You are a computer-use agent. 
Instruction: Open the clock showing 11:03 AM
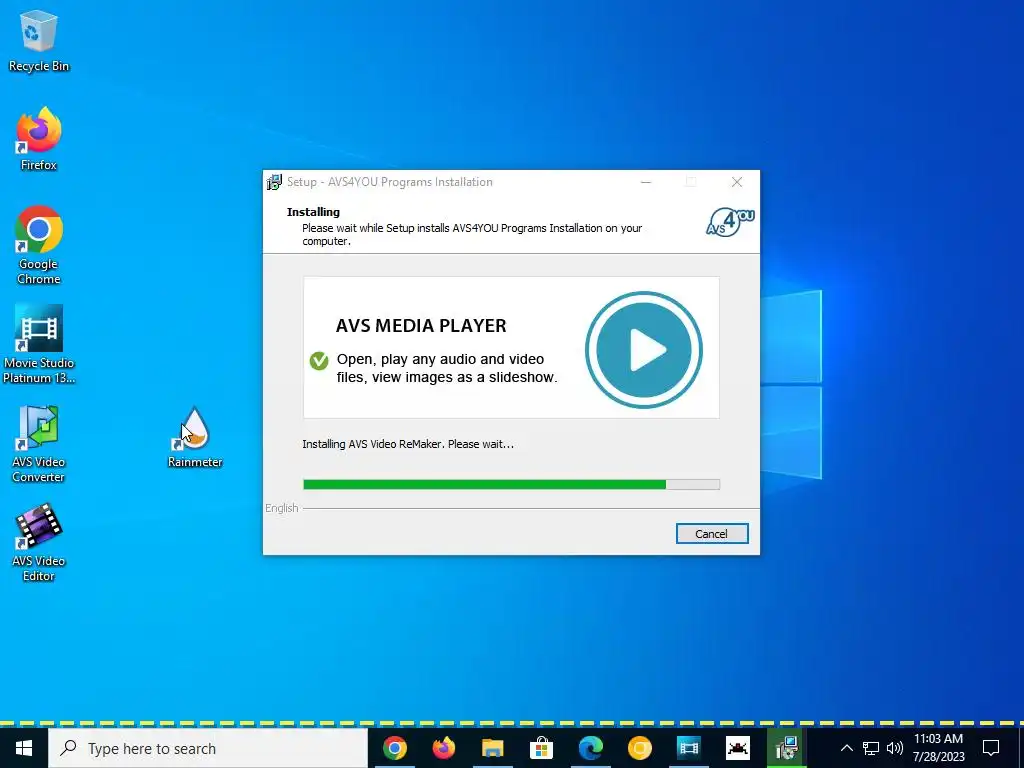click(x=938, y=748)
